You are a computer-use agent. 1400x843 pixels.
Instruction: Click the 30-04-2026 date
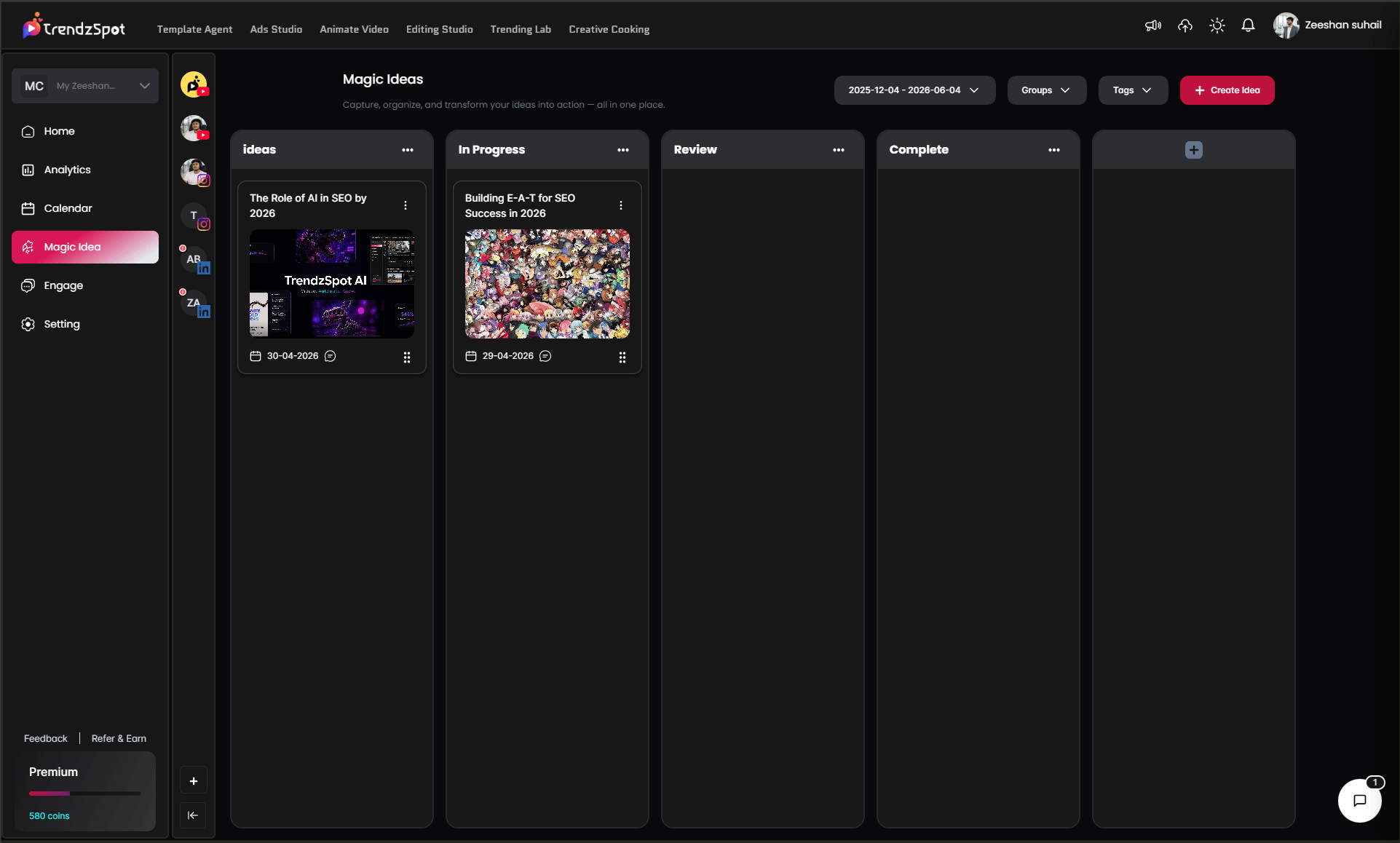point(293,356)
